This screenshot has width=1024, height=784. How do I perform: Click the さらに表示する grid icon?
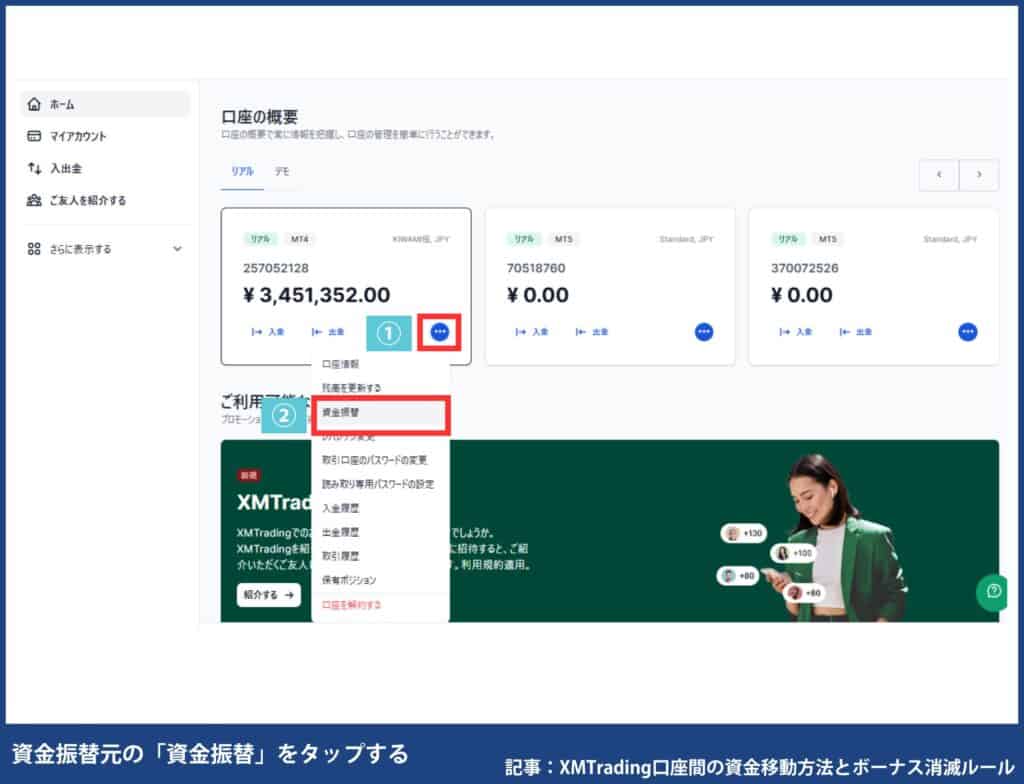(x=34, y=249)
